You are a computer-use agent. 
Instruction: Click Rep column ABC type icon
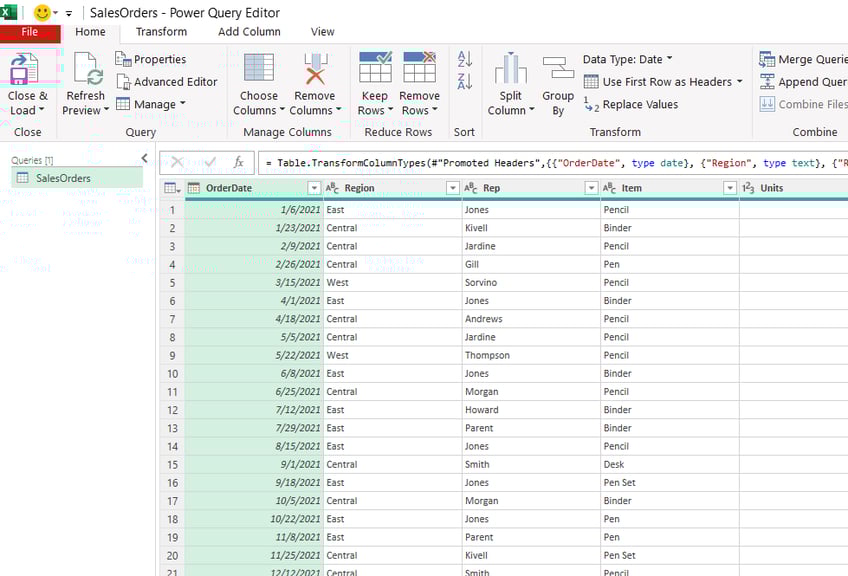point(471,188)
